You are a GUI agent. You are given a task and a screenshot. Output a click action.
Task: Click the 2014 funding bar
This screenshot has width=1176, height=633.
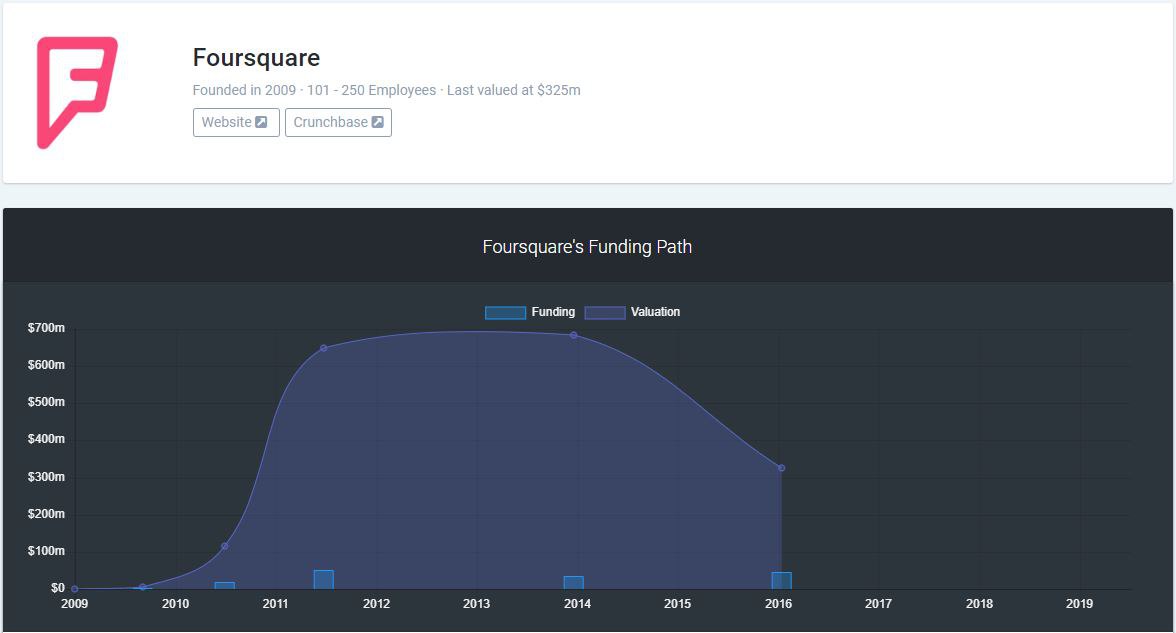[x=574, y=583]
